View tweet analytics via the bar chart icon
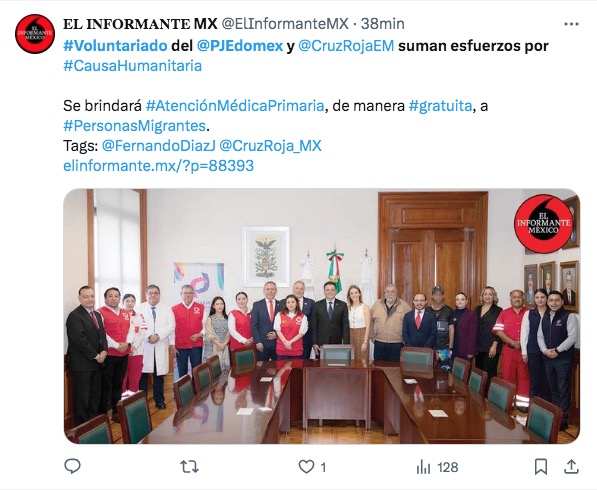Screen dimensions: 597x490 click(423, 466)
